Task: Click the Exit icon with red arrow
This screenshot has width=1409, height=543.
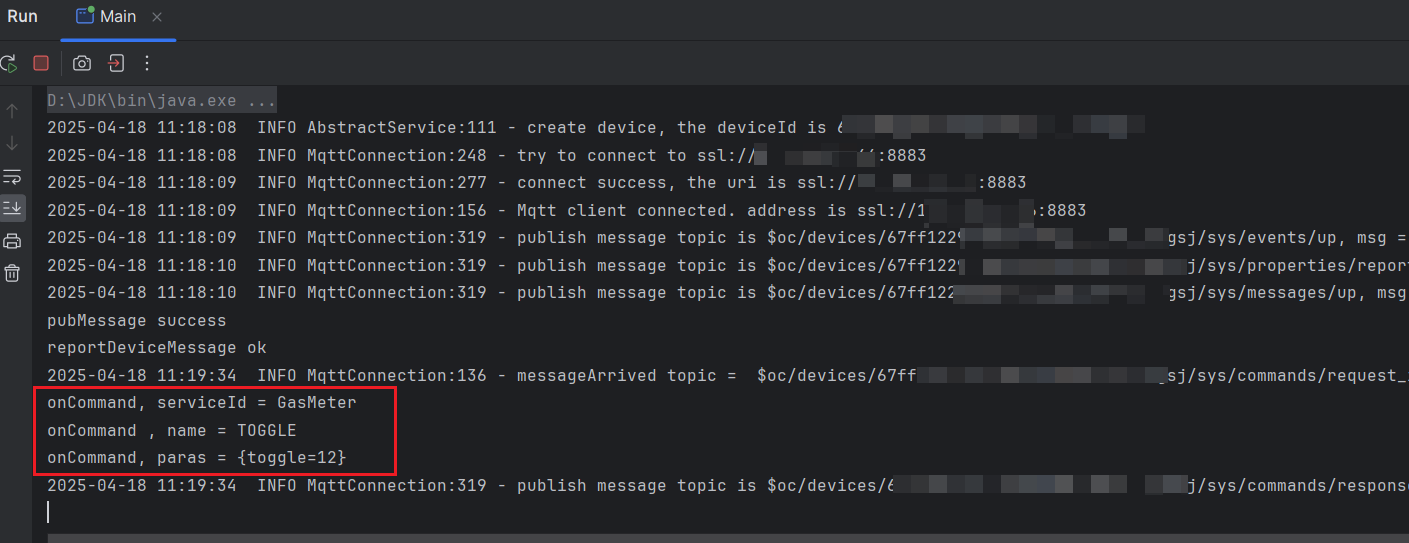Action: coord(115,63)
